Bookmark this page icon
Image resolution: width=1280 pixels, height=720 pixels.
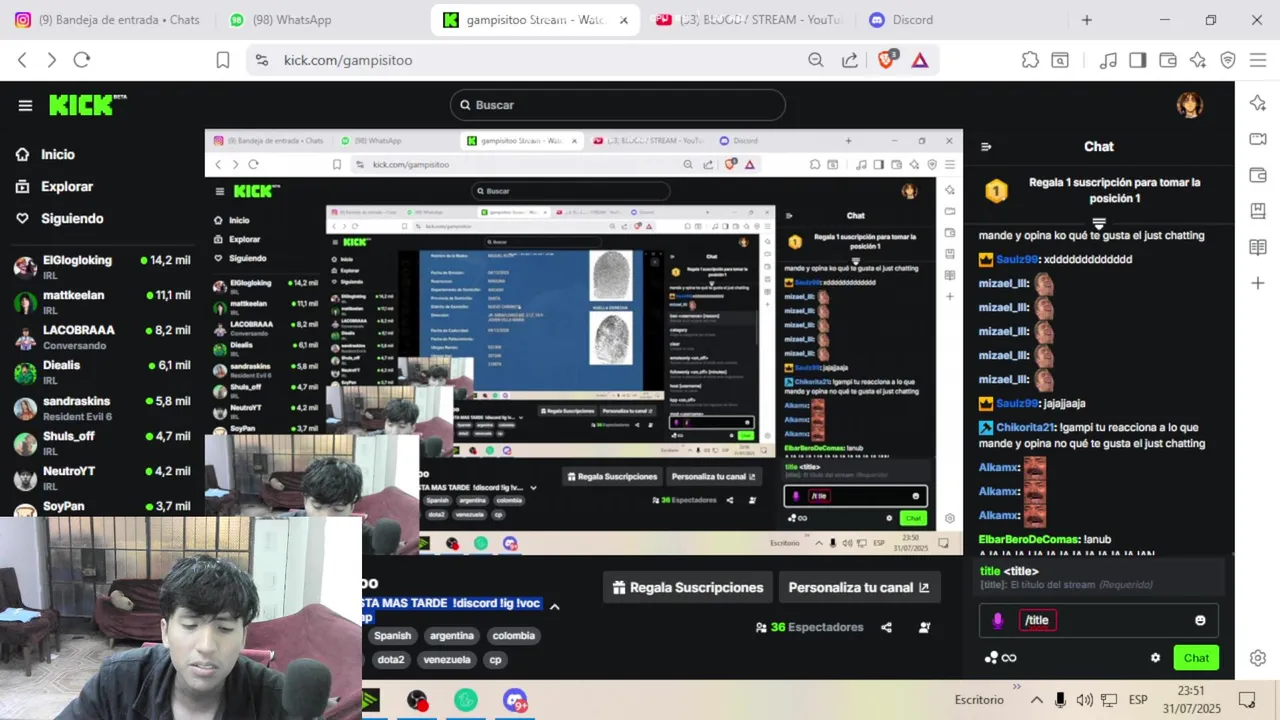[x=223, y=60]
